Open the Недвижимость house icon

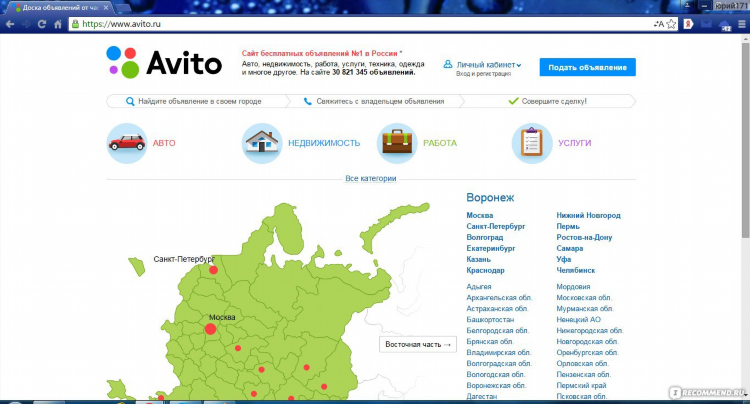(262, 143)
